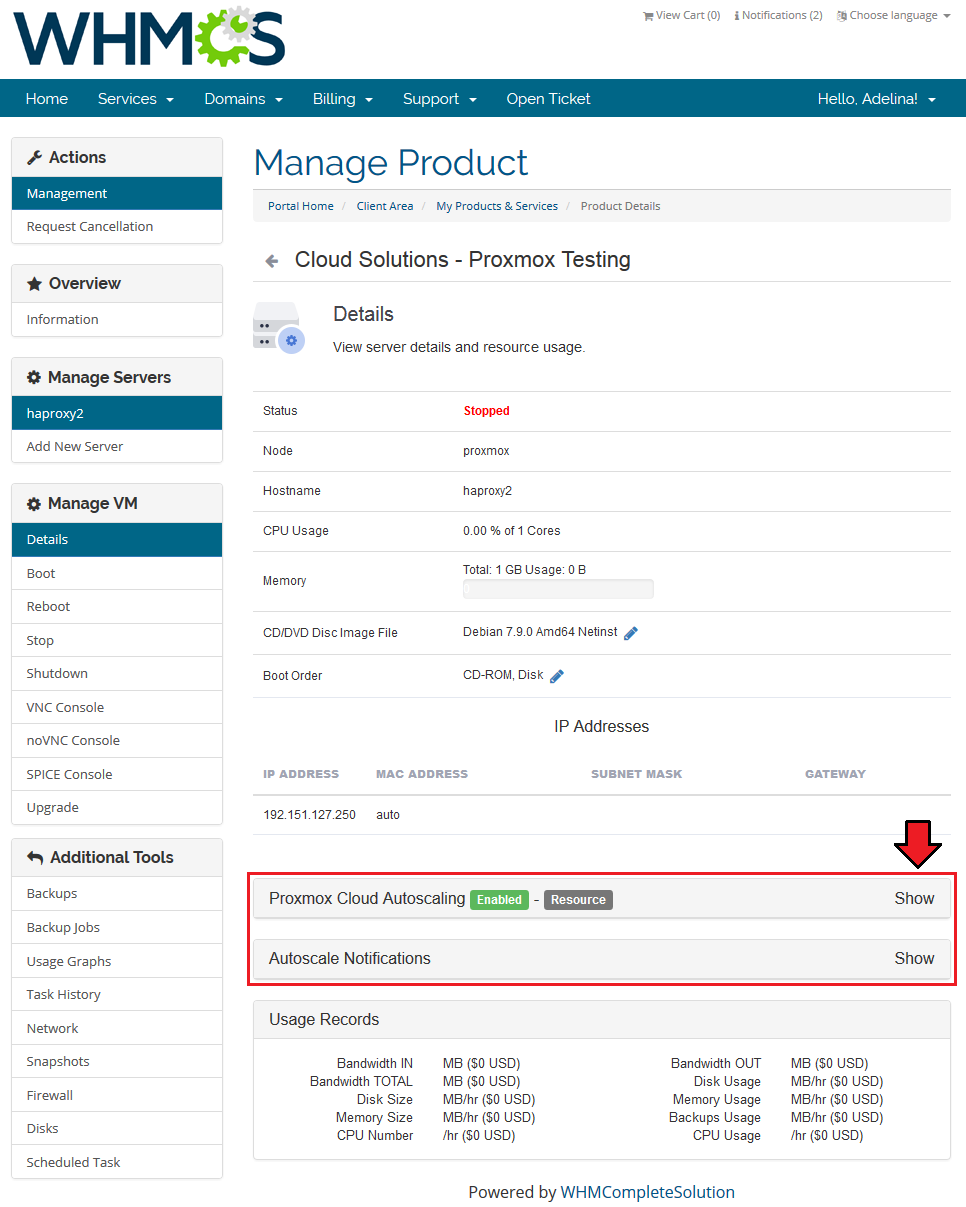966x1207 pixels.
Task: Open Backup Jobs
Action: tap(117, 927)
